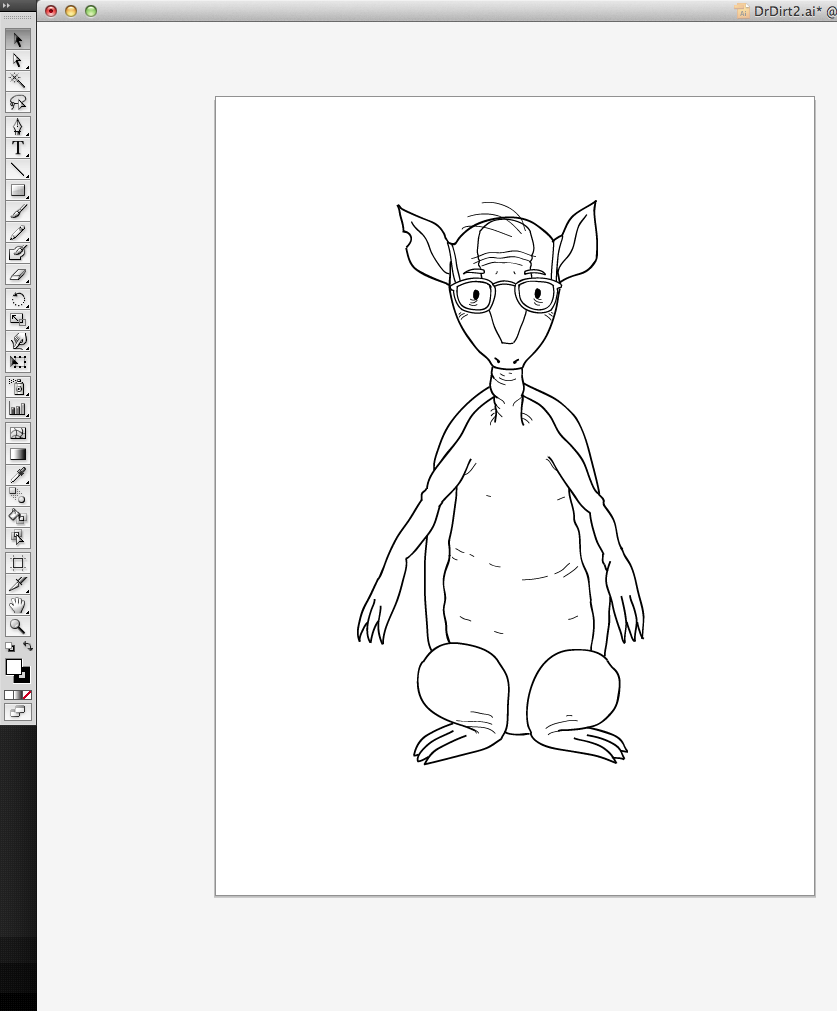Screen dimensions: 837x1011
Task: Select the Pencil tool
Action: pyautogui.click(x=17, y=232)
